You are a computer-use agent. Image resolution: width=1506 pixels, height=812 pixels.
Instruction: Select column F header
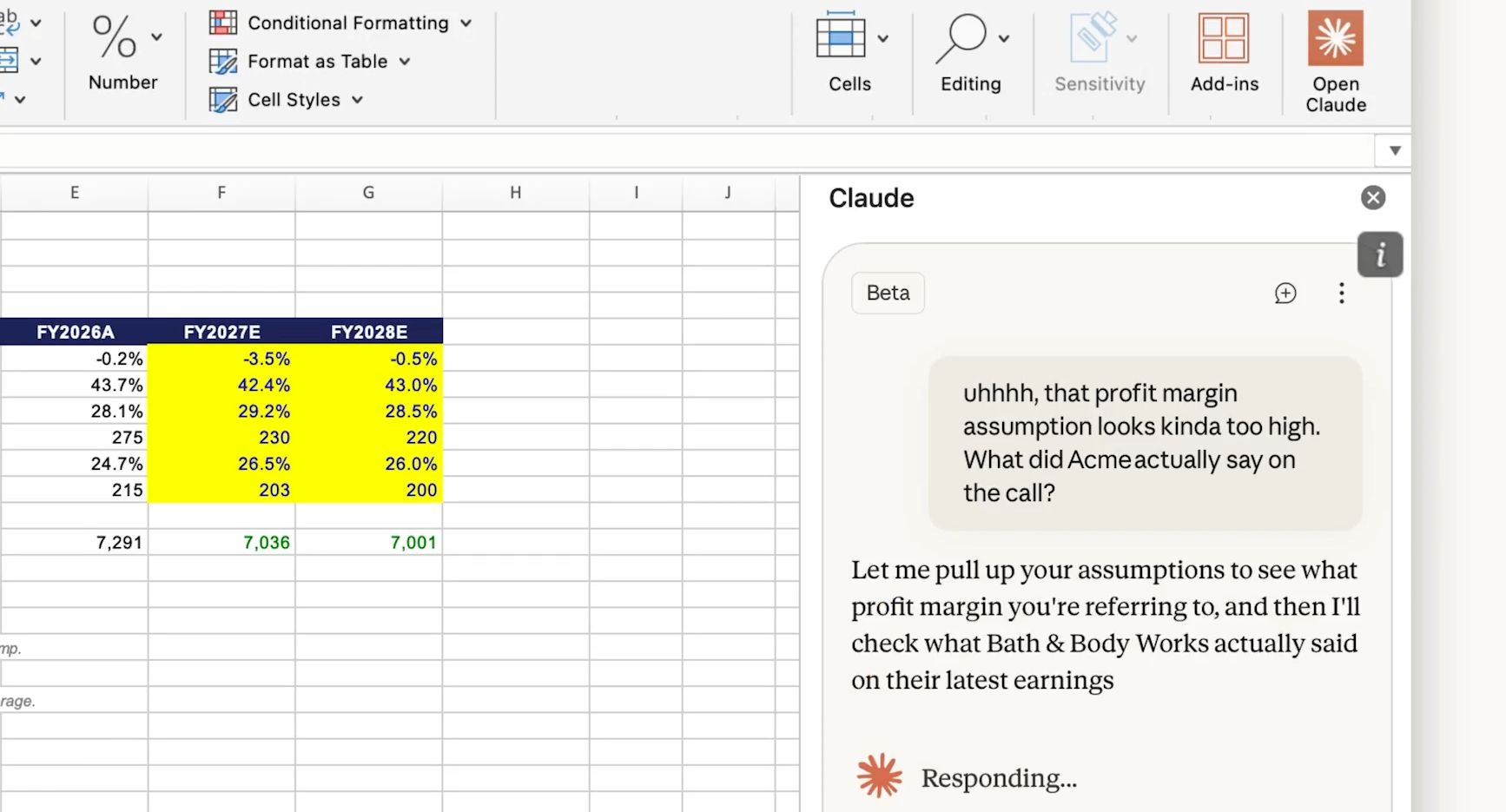pyautogui.click(x=221, y=193)
